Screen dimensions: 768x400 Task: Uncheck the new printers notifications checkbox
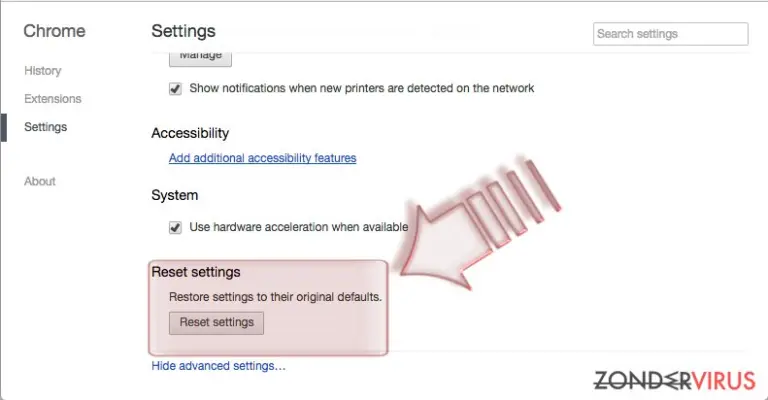click(175, 89)
